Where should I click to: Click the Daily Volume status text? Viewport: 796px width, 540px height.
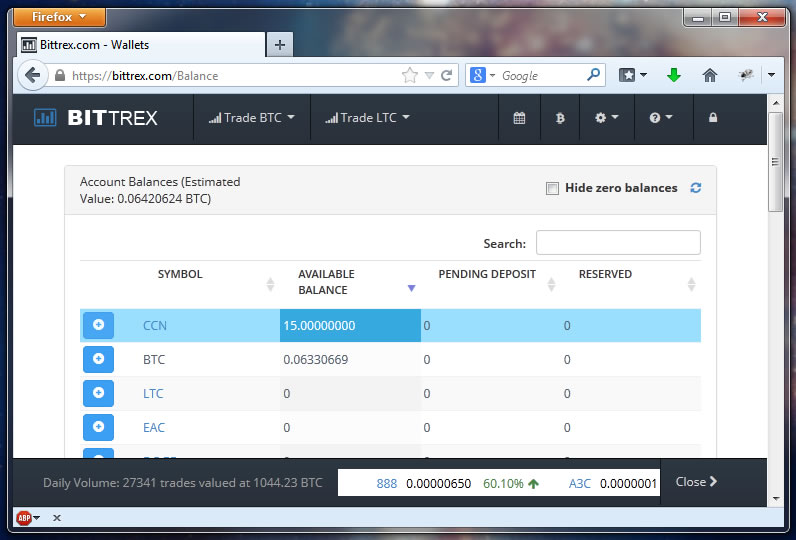tap(183, 483)
